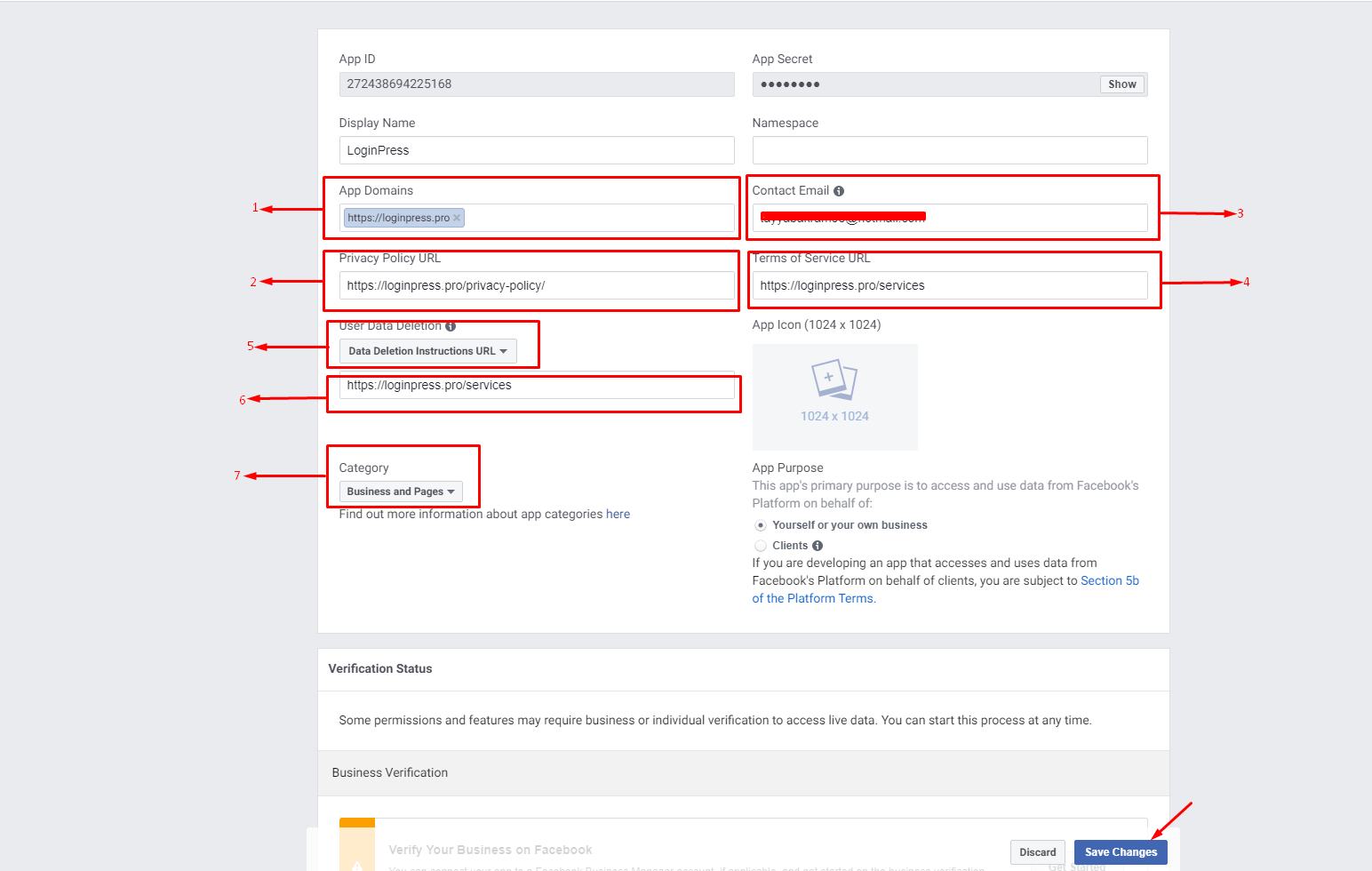The height and width of the screenshot is (871, 1372).
Task: Open the Data Deletion Instructions URL dropdown
Action: coord(427,351)
